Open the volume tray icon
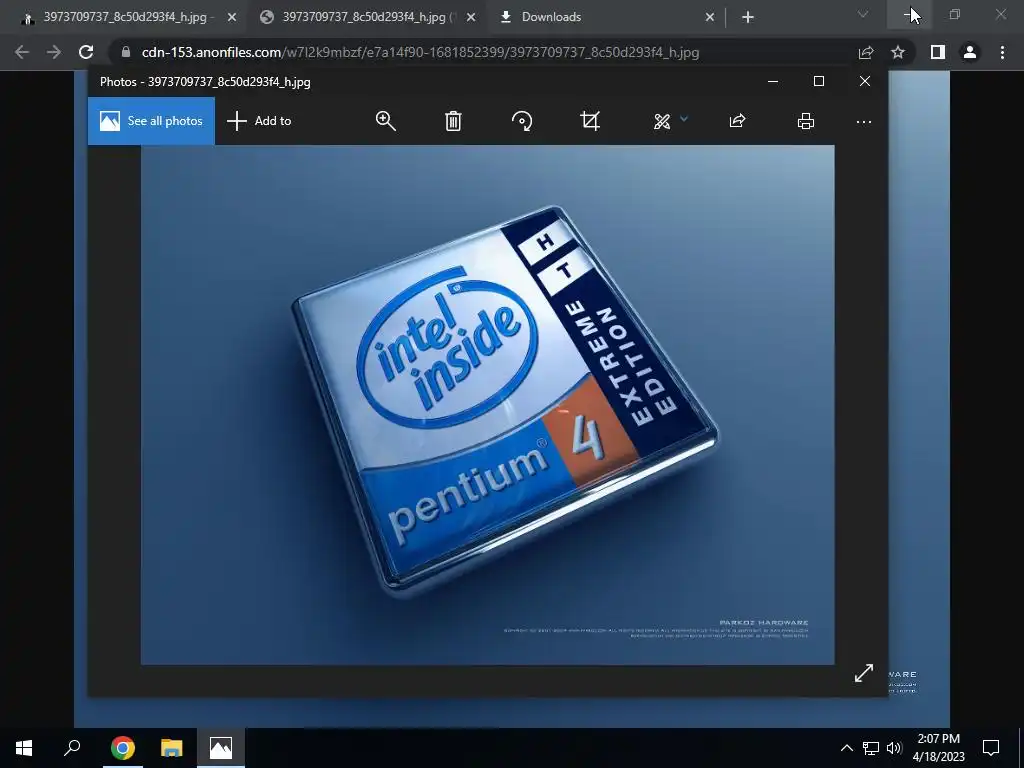The image size is (1024, 768). point(894,748)
